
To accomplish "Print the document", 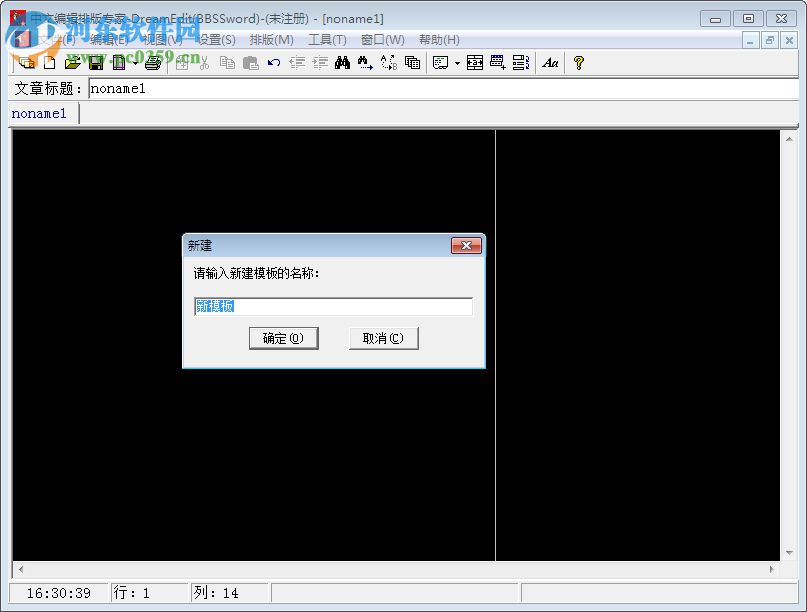I will 154,62.
